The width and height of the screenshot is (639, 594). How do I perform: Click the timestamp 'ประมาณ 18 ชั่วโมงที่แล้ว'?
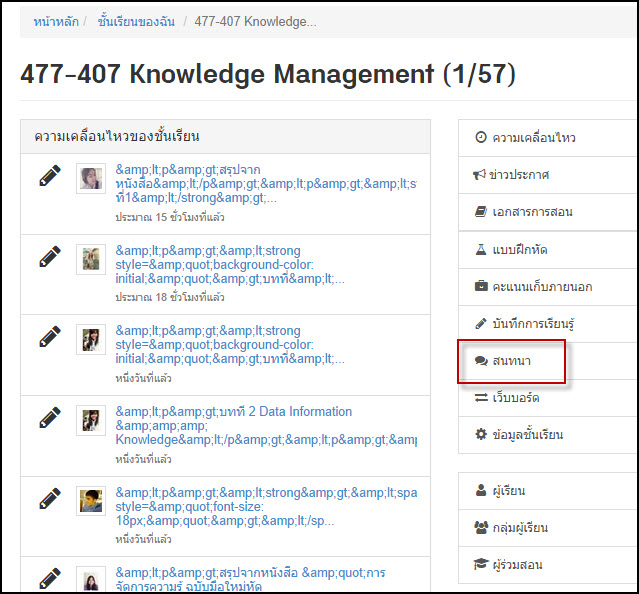pos(170,297)
